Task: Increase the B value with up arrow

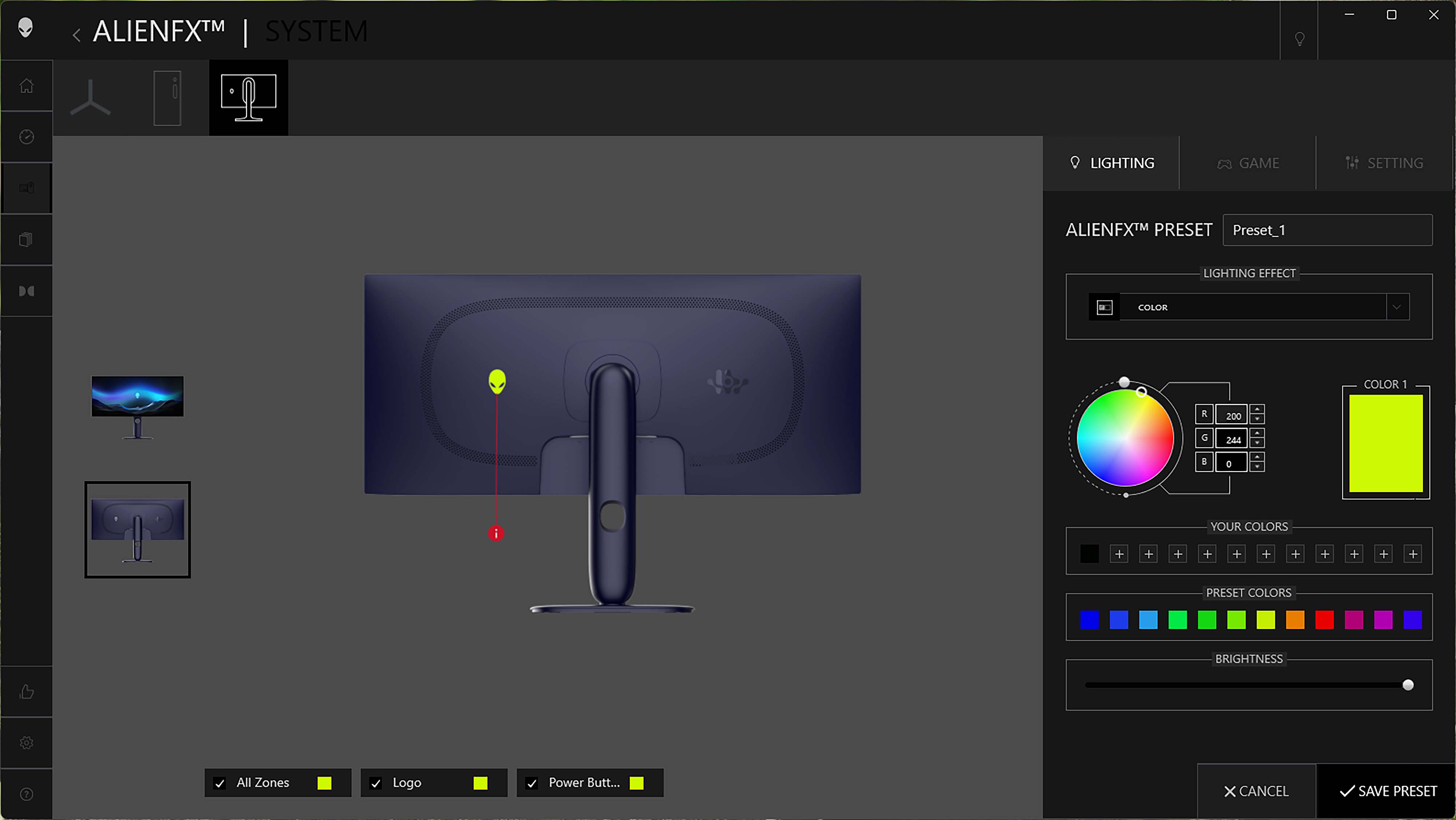Action: (1257, 457)
